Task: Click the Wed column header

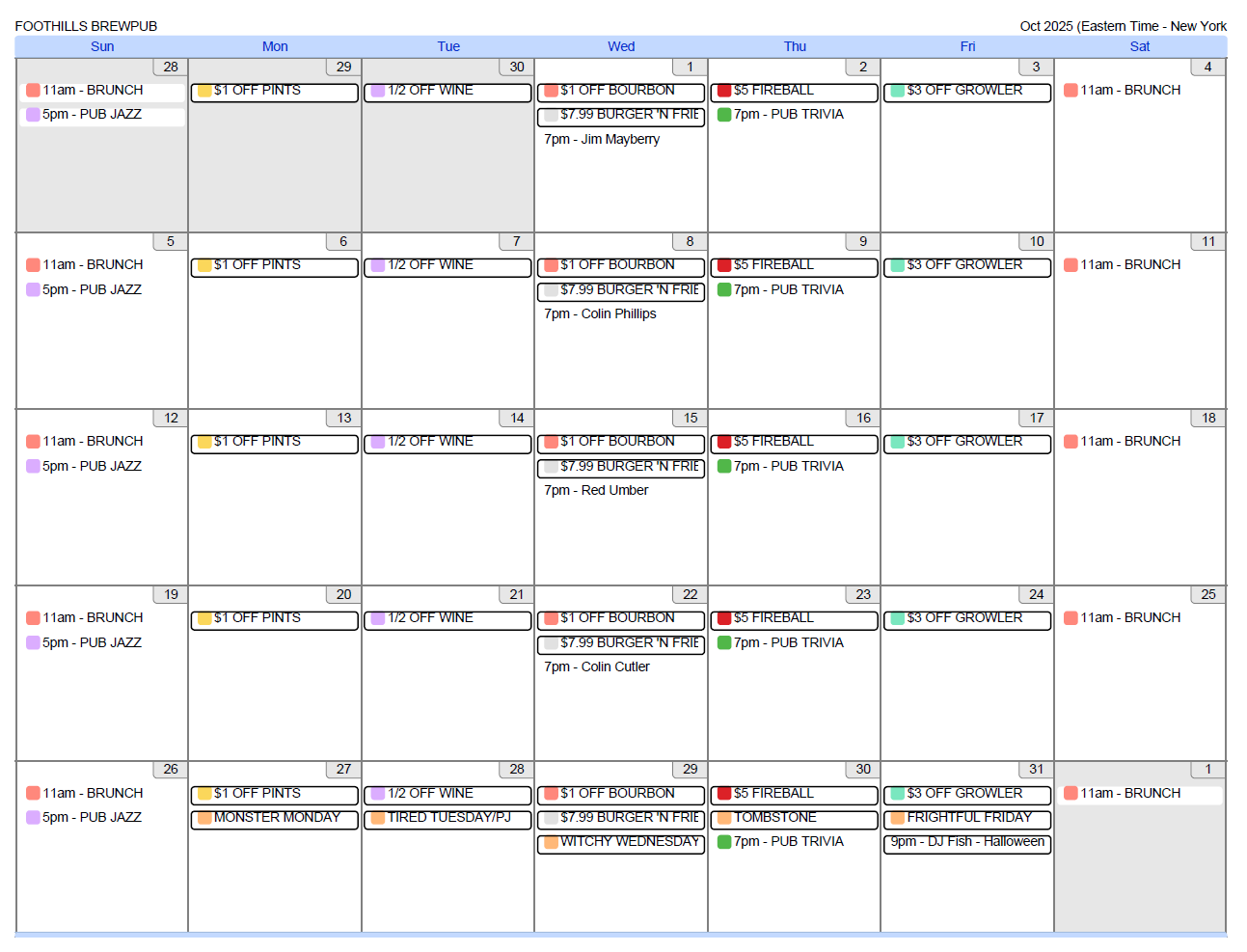Action: [621, 46]
